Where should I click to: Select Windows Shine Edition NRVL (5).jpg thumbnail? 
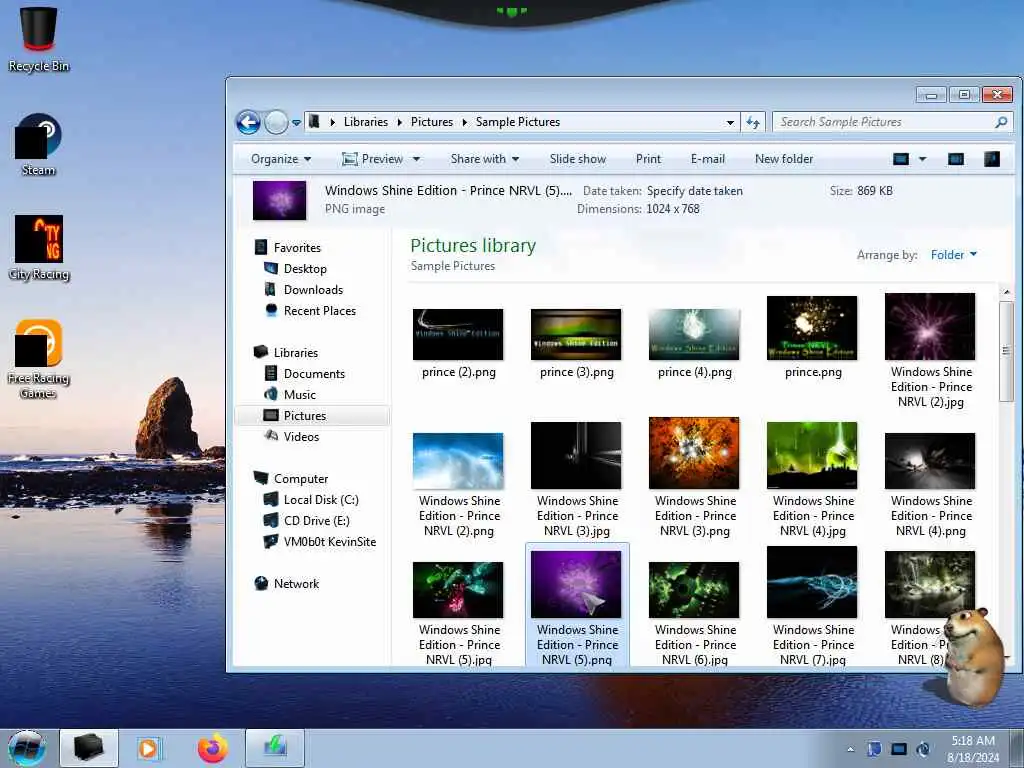tap(458, 590)
